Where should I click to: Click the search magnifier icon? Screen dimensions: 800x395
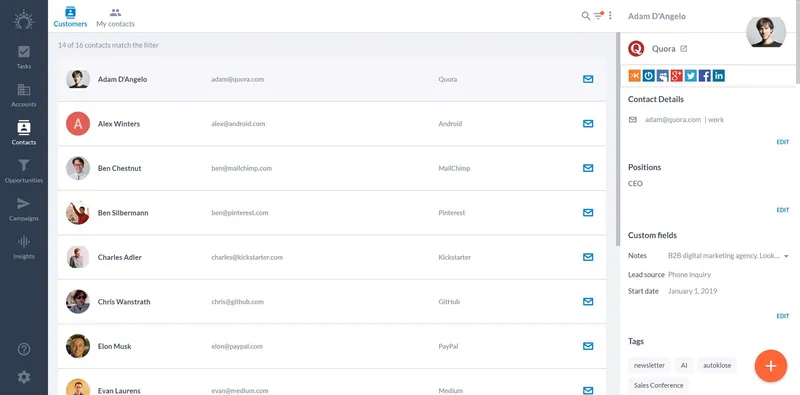click(586, 16)
